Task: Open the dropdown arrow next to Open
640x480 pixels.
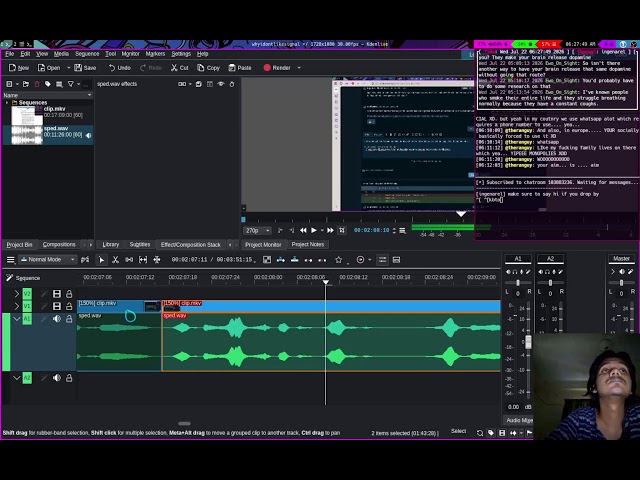Action: tap(69, 68)
